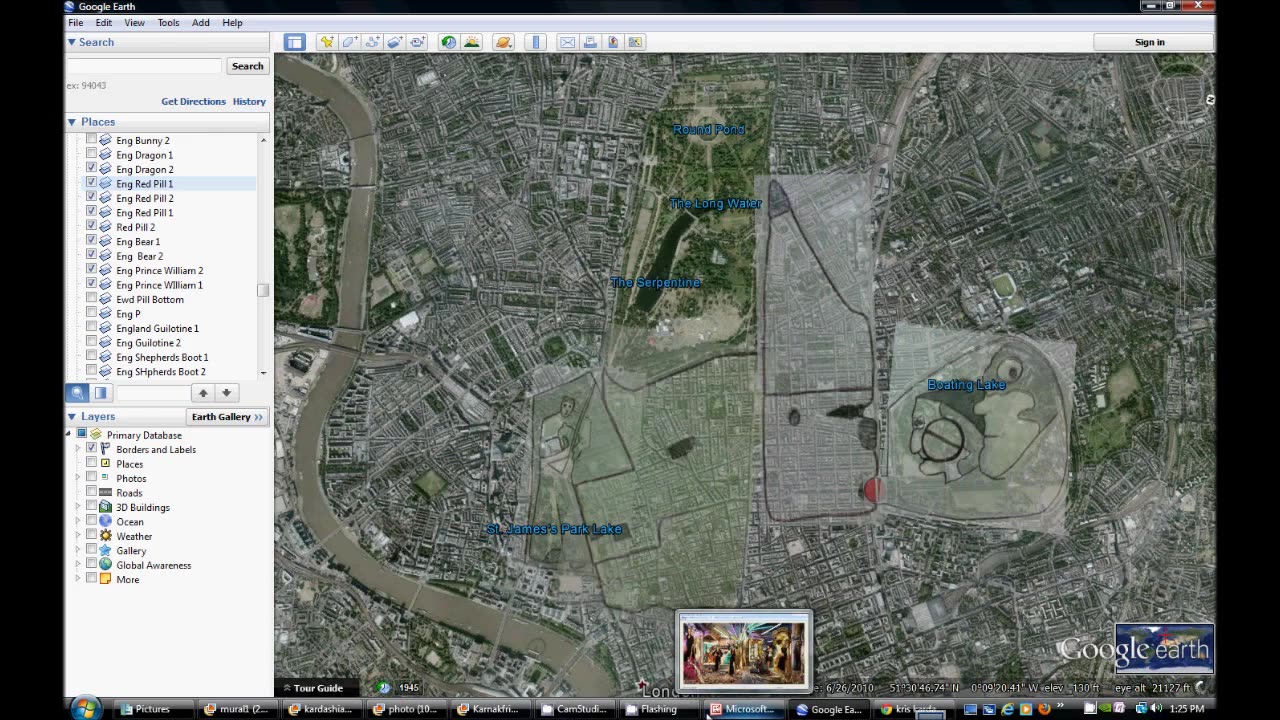Click the Search button
Screen dimensions: 1280x720
coord(247,66)
